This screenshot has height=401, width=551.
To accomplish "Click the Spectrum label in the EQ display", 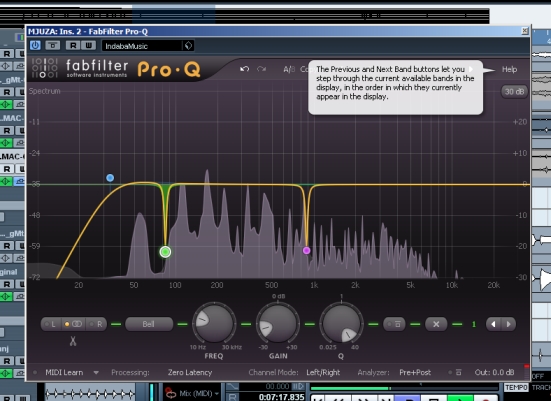I will 45,91.
